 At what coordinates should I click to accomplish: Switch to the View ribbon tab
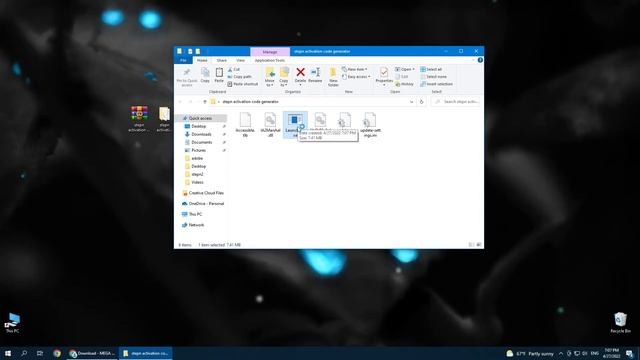(240, 60)
